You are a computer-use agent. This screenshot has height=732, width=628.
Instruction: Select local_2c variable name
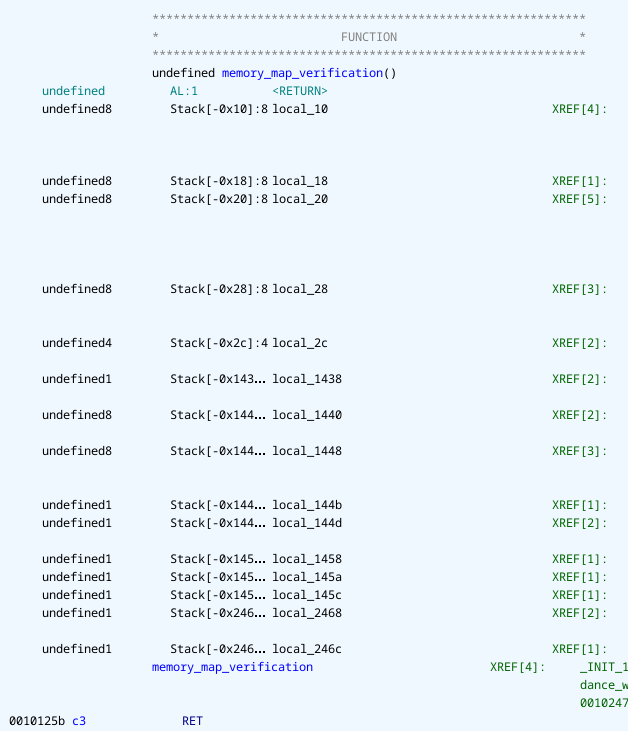300,343
